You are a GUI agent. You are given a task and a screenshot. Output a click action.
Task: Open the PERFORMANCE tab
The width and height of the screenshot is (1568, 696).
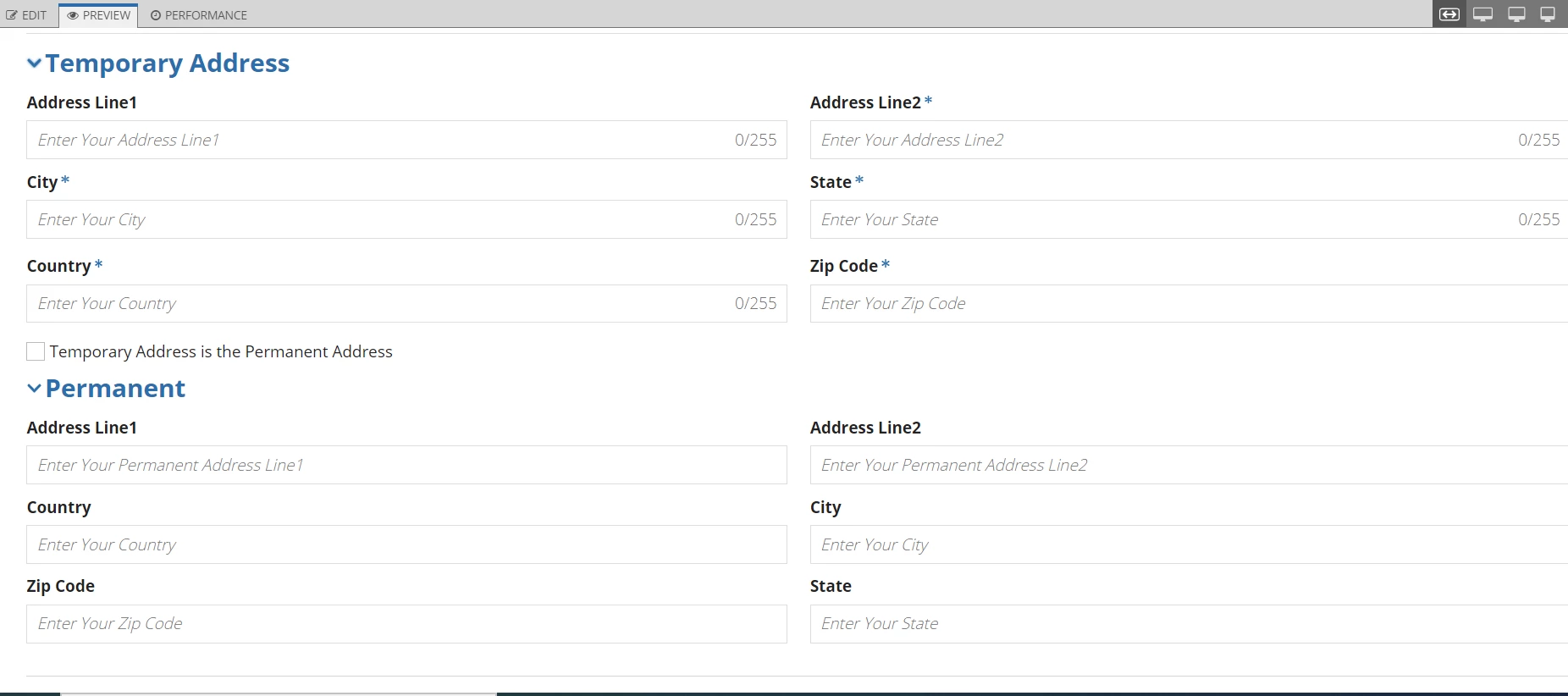tap(199, 15)
